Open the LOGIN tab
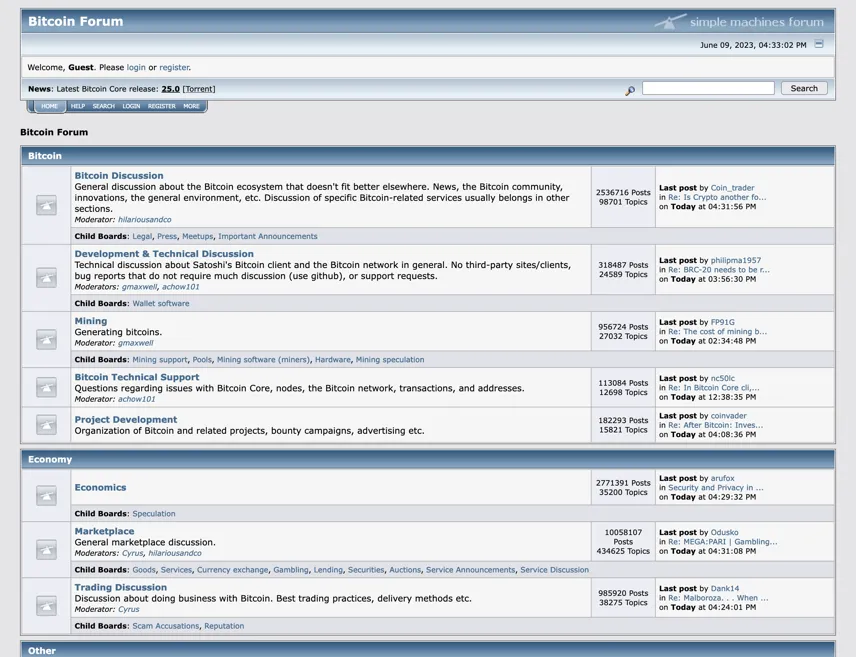Image resolution: width=856 pixels, height=657 pixels. (x=131, y=106)
